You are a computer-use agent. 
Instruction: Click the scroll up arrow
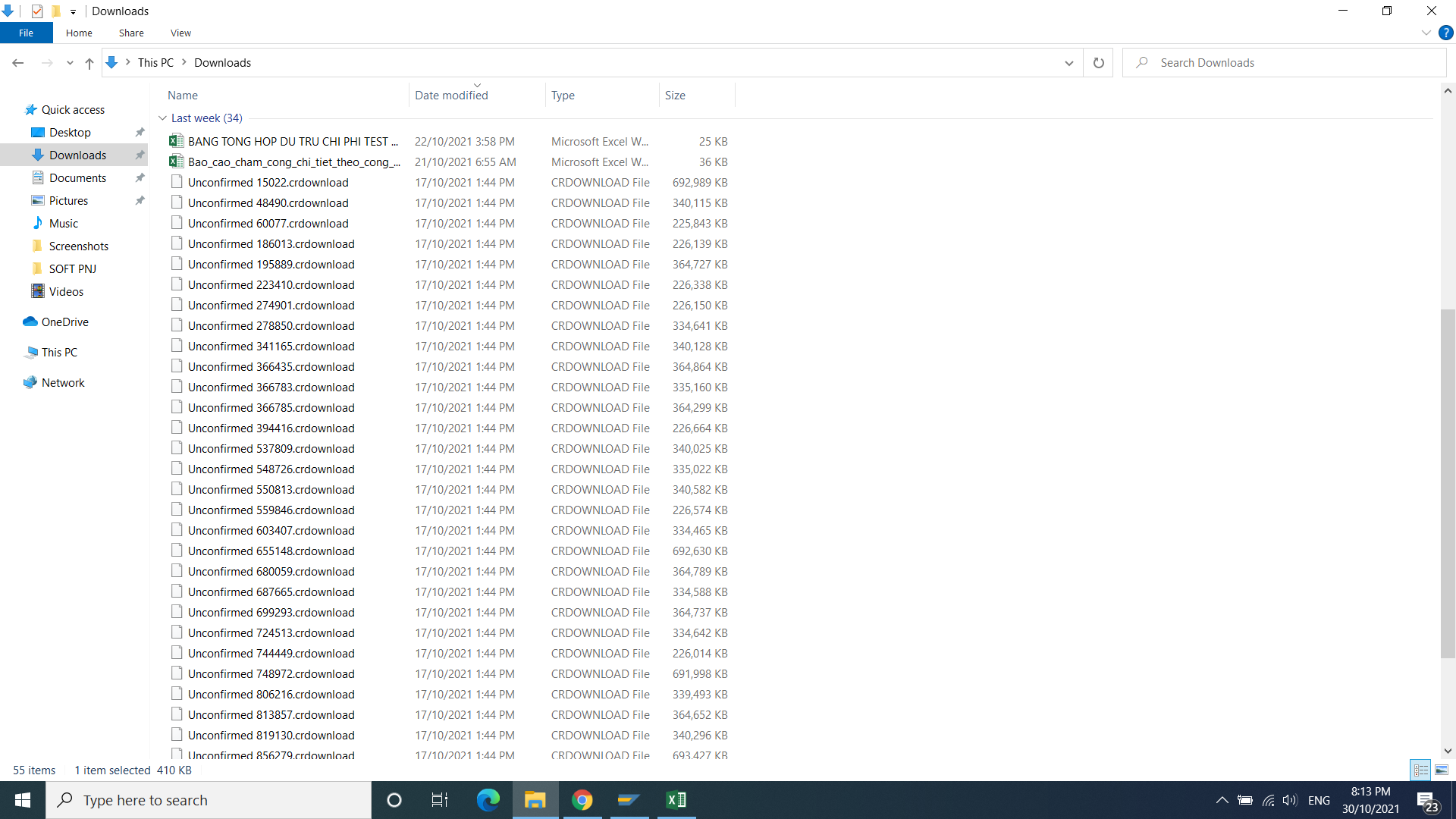1448,91
